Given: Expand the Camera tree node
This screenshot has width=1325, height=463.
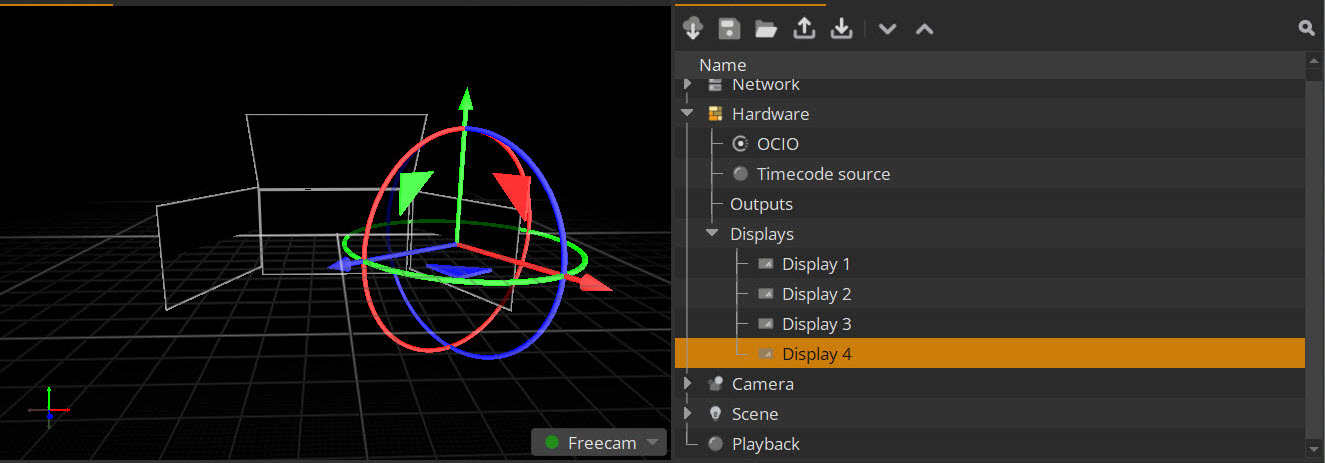Looking at the screenshot, I should pyautogui.click(x=687, y=383).
